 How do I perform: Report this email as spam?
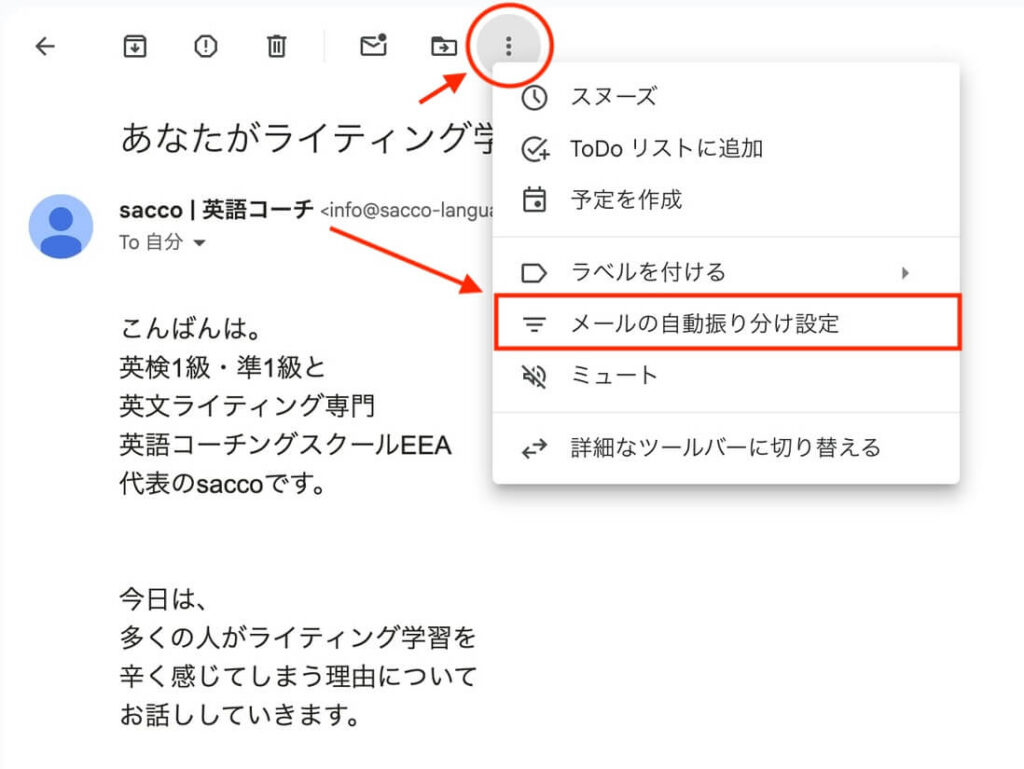tap(205, 46)
